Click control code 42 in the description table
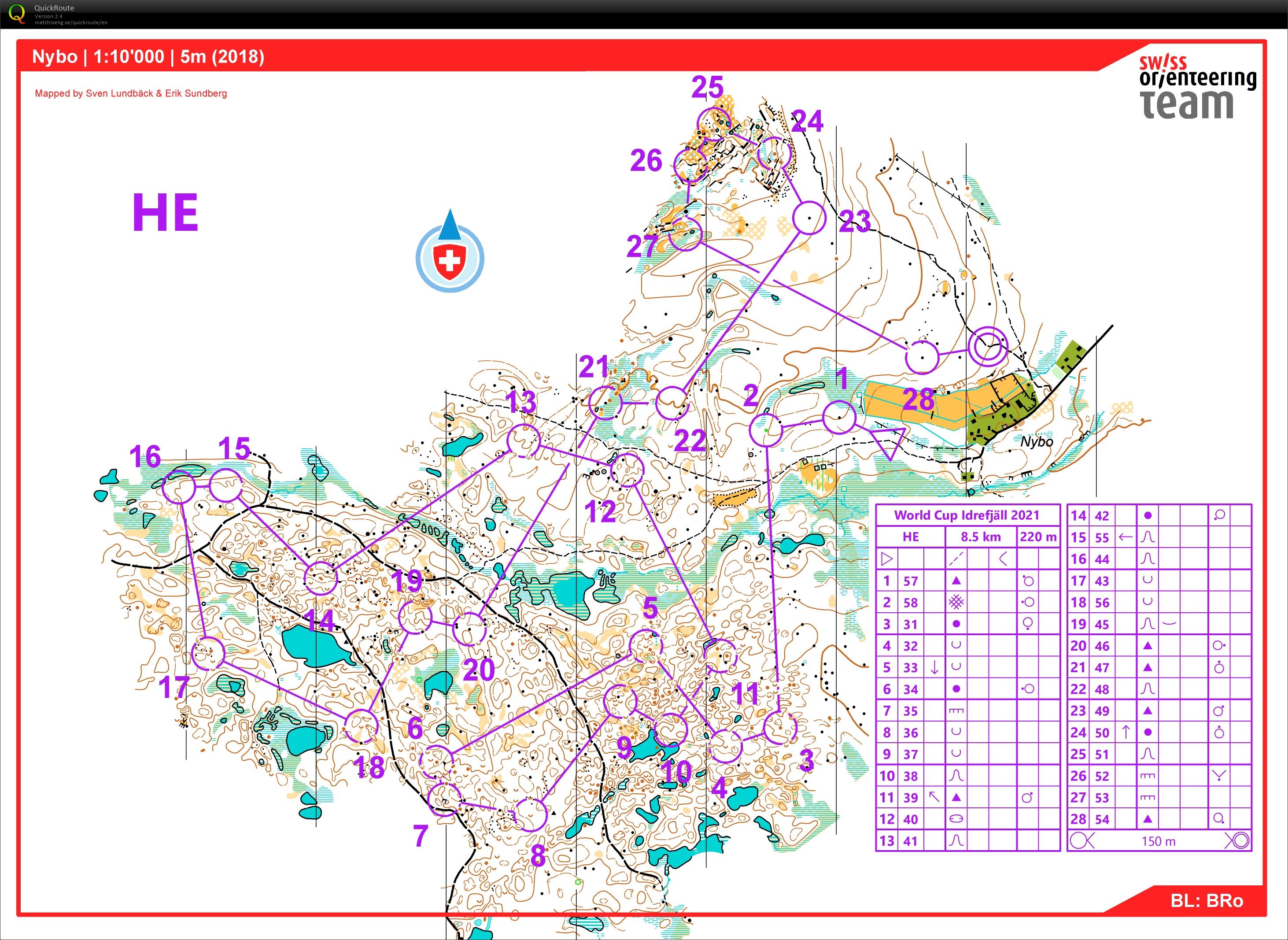This screenshot has height=940, width=1288. pos(1102,515)
